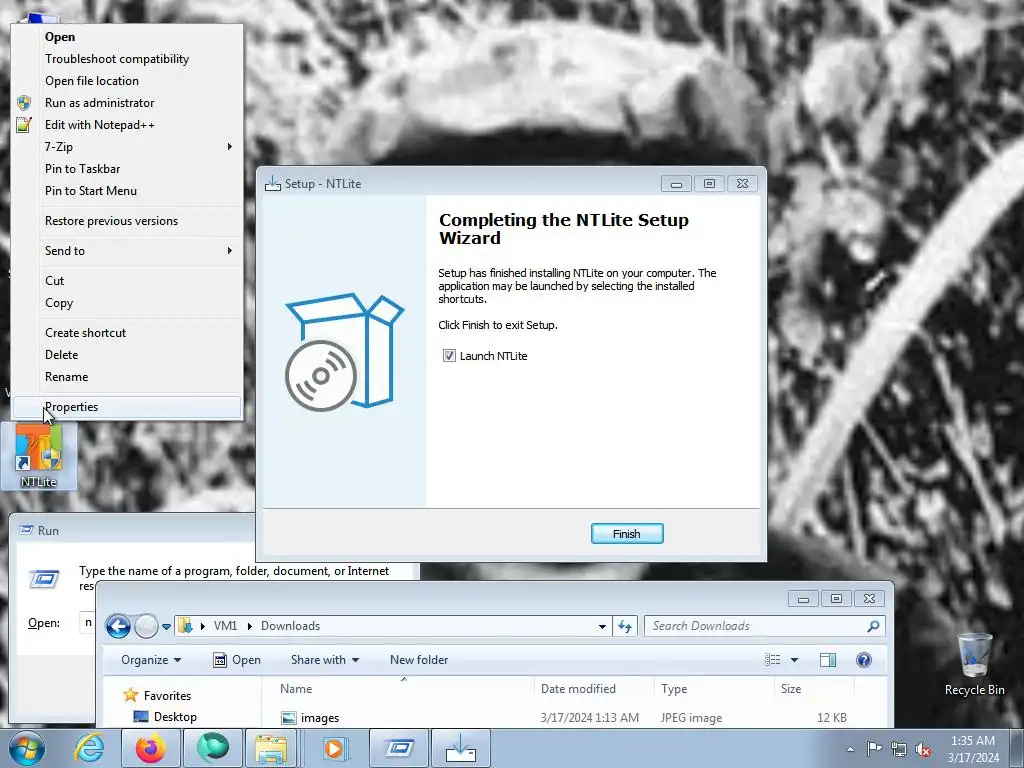Refresh the Downloads folder view
This screenshot has height=768, width=1024.
click(625, 626)
